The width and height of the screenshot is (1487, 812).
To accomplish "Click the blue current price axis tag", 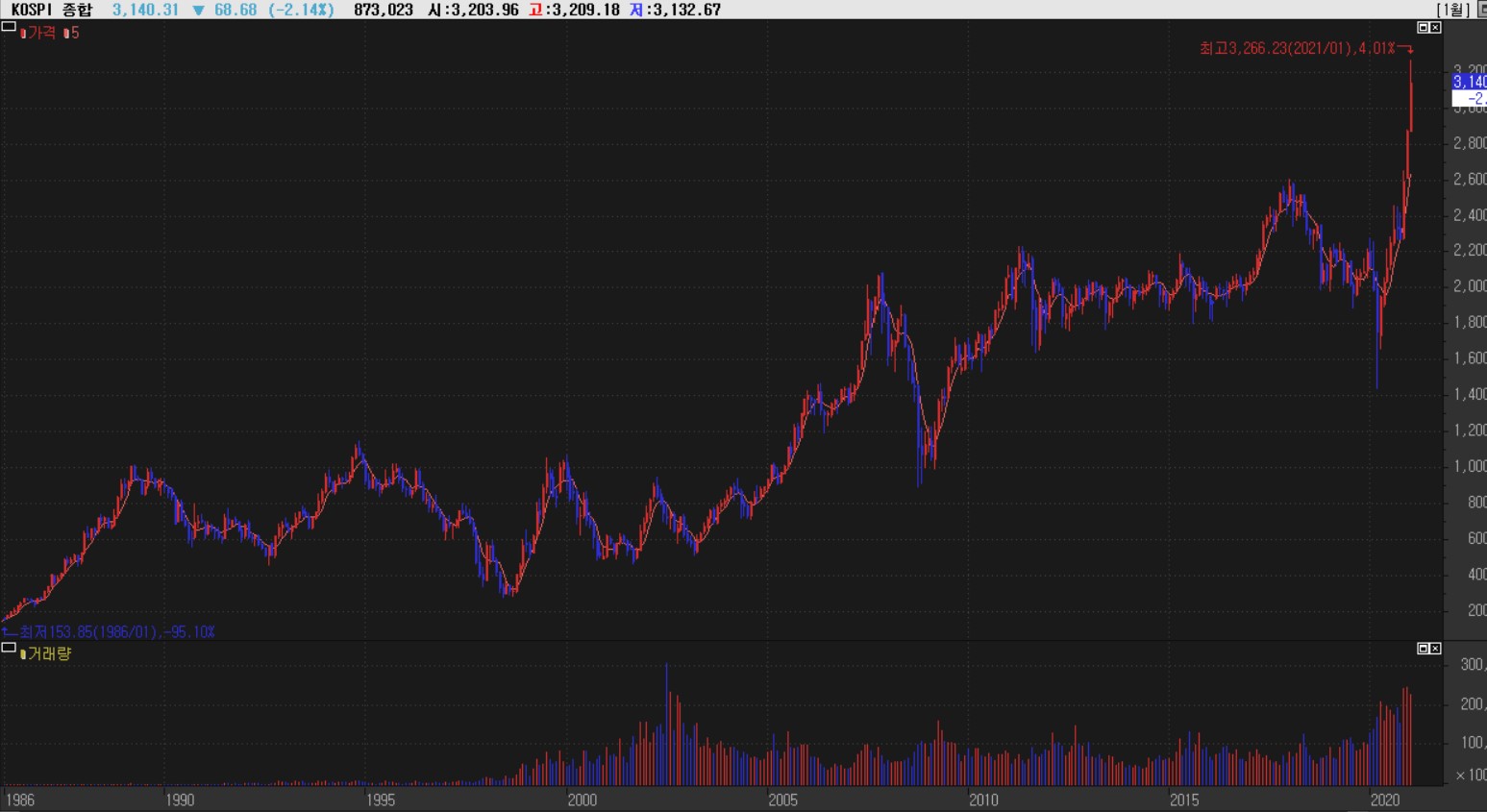I will click(1469, 82).
